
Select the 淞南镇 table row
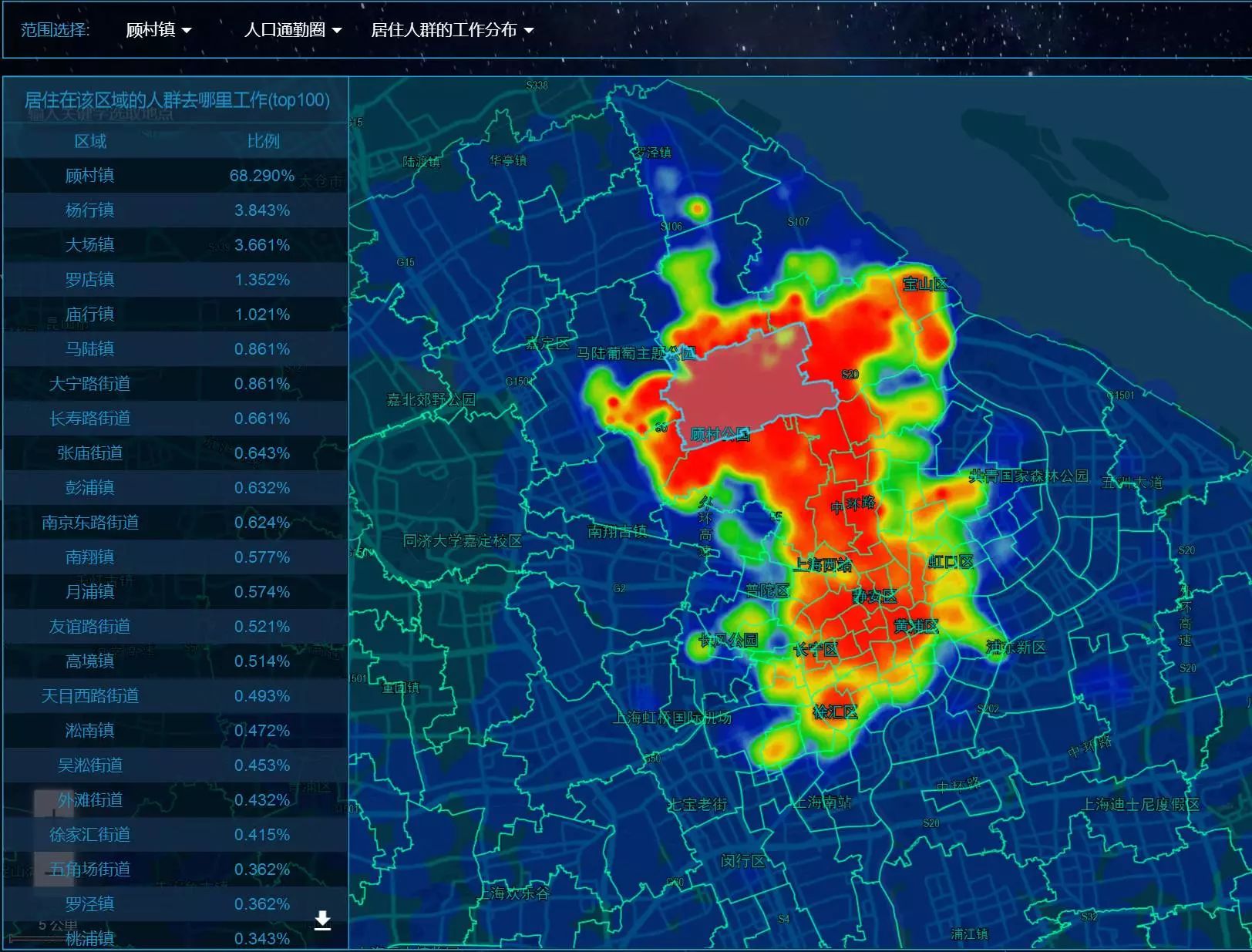click(x=176, y=731)
